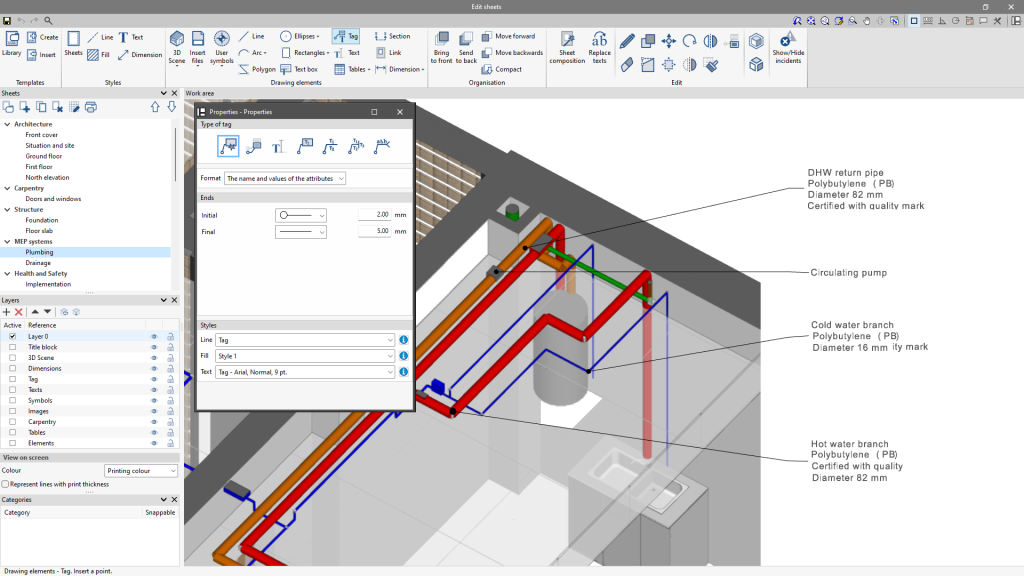This screenshot has width=1024, height=576.
Task: Edit the Final end size field
Action: 374,231
